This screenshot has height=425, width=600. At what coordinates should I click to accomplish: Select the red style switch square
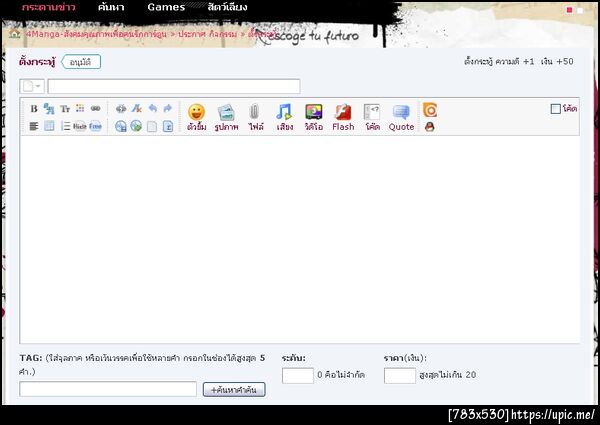point(569,10)
